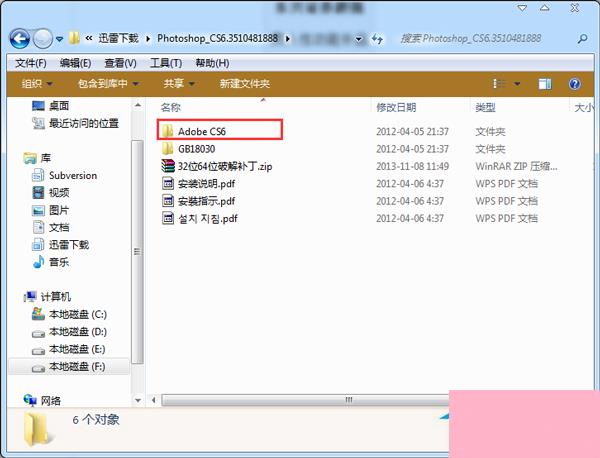Open the 共享 dropdown
600x458 pixels.
179,83
